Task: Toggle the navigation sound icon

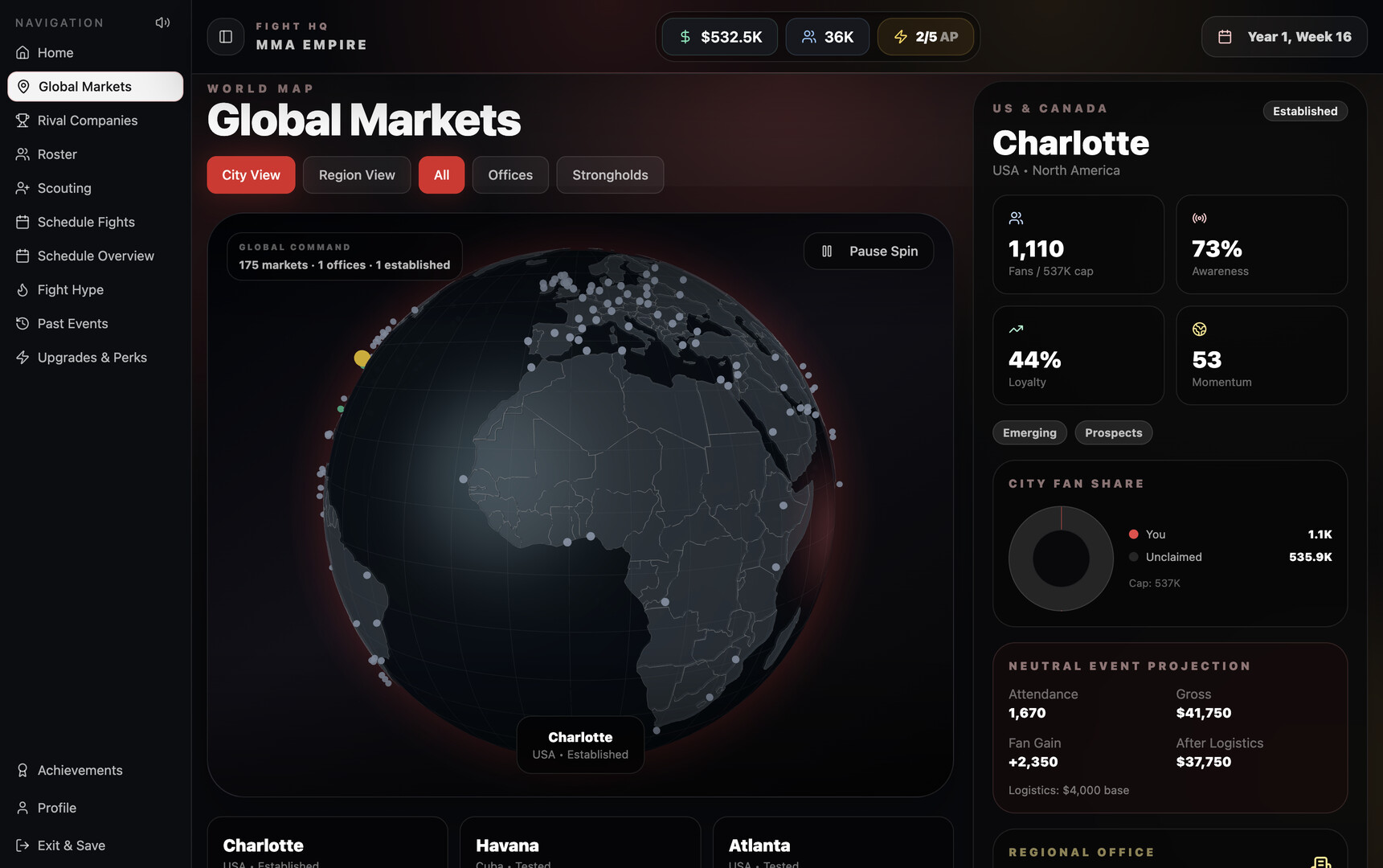Action: pyautogui.click(x=162, y=23)
